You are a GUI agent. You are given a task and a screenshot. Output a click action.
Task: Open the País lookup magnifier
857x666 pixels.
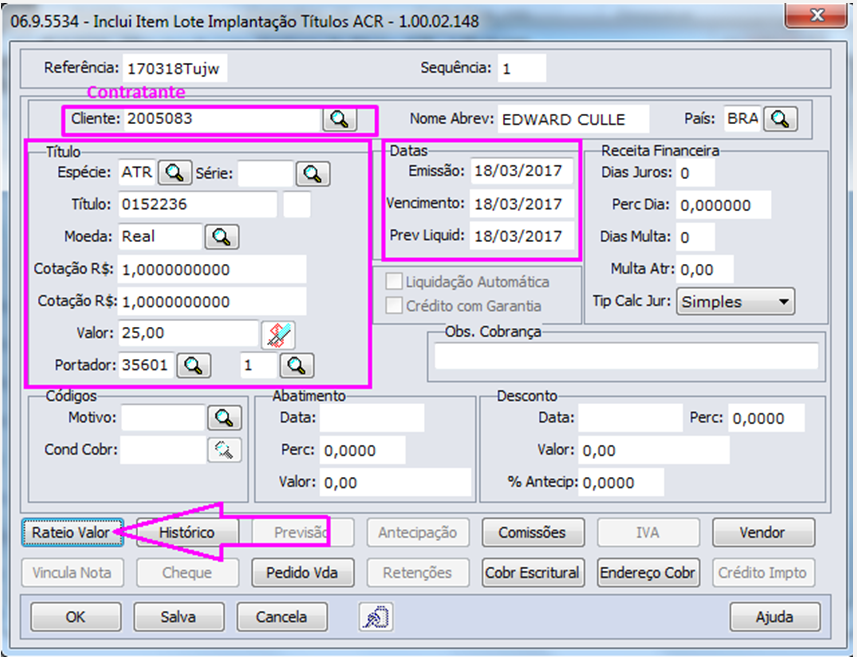pyautogui.click(x=780, y=119)
